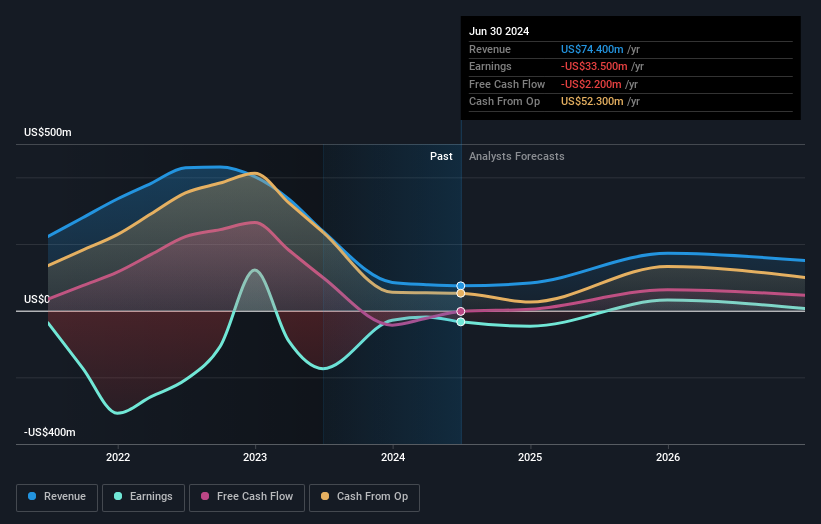Toggle the Cash From Op legend button
The width and height of the screenshot is (821, 524).
[364, 497]
